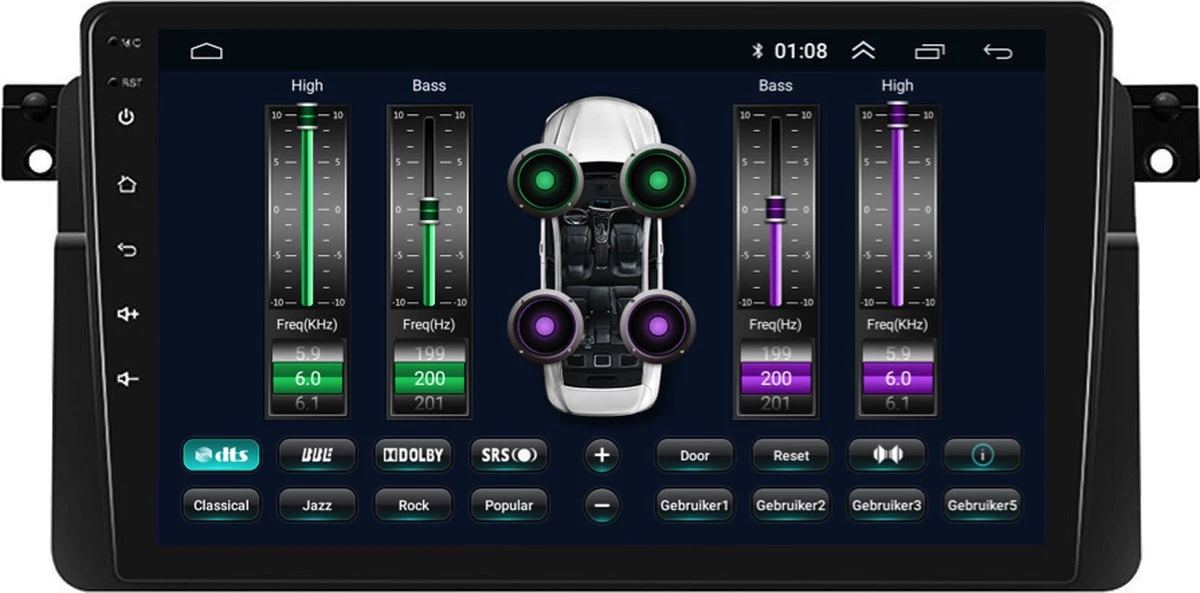Select the Jazz preset

(317, 505)
